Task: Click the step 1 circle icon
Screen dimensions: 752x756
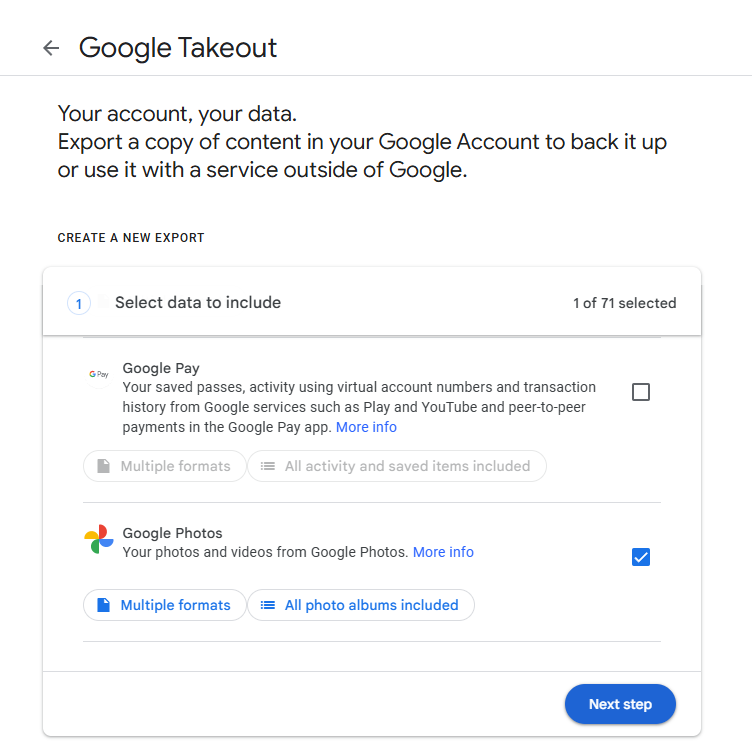Action: point(79,304)
